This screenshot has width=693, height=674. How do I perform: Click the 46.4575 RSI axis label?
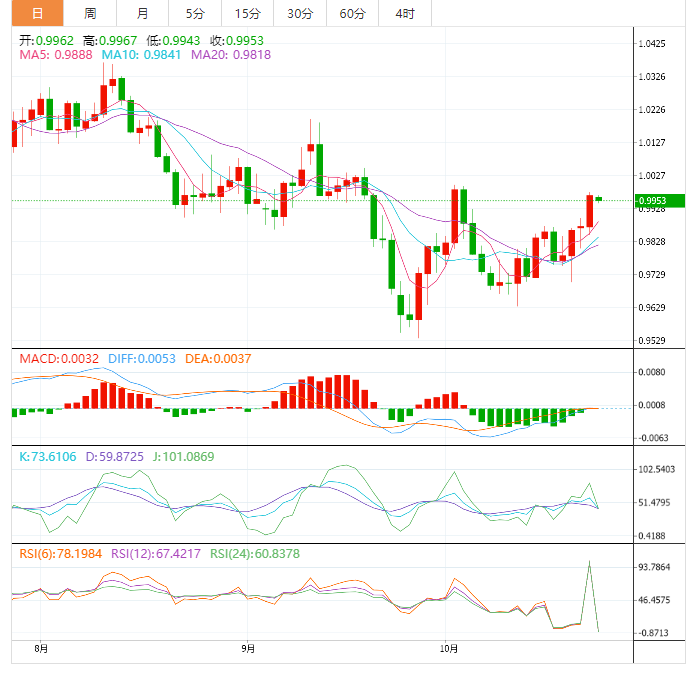coord(654,600)
